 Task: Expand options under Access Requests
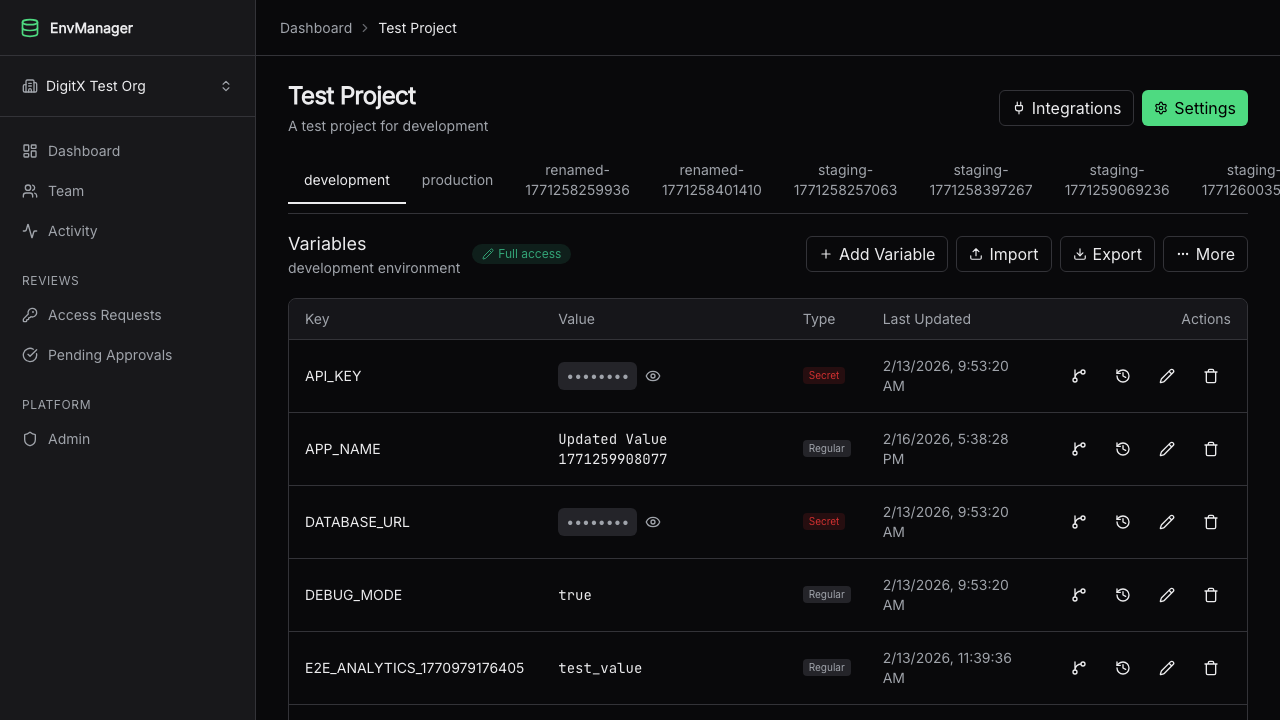coord(104,315)
